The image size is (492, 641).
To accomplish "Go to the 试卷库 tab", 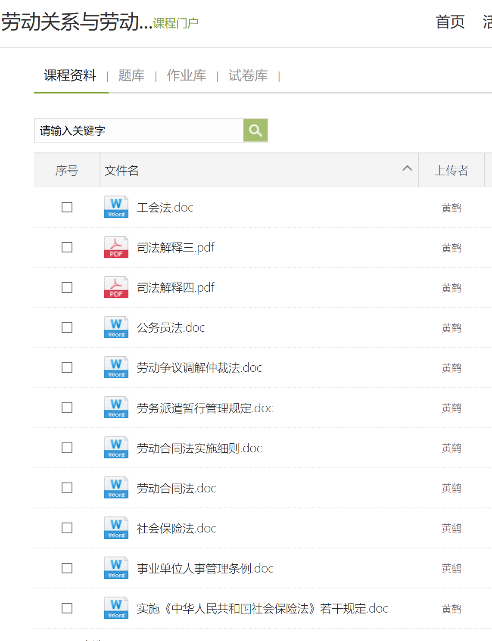I will (x=248, y=75).
